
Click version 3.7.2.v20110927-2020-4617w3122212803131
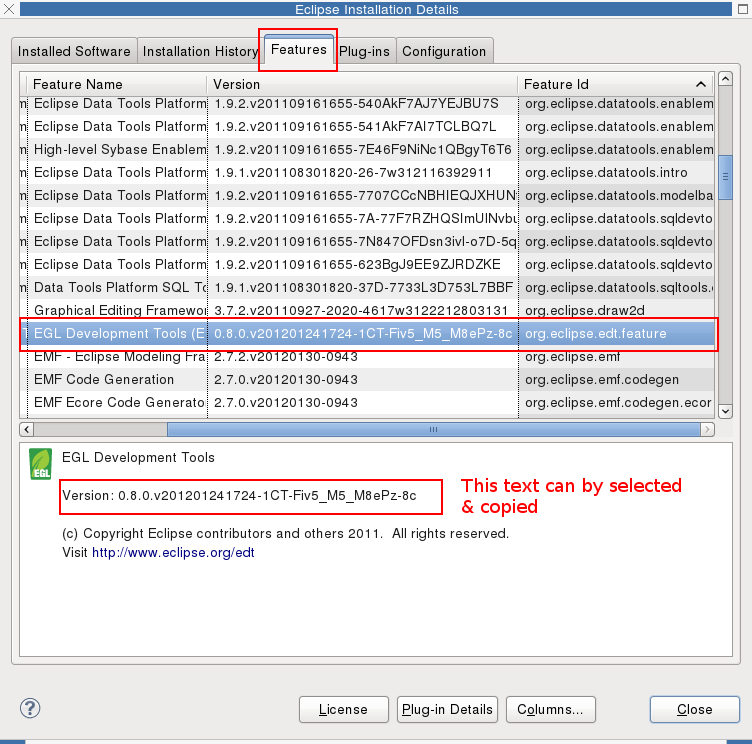(x=361, y=311)
